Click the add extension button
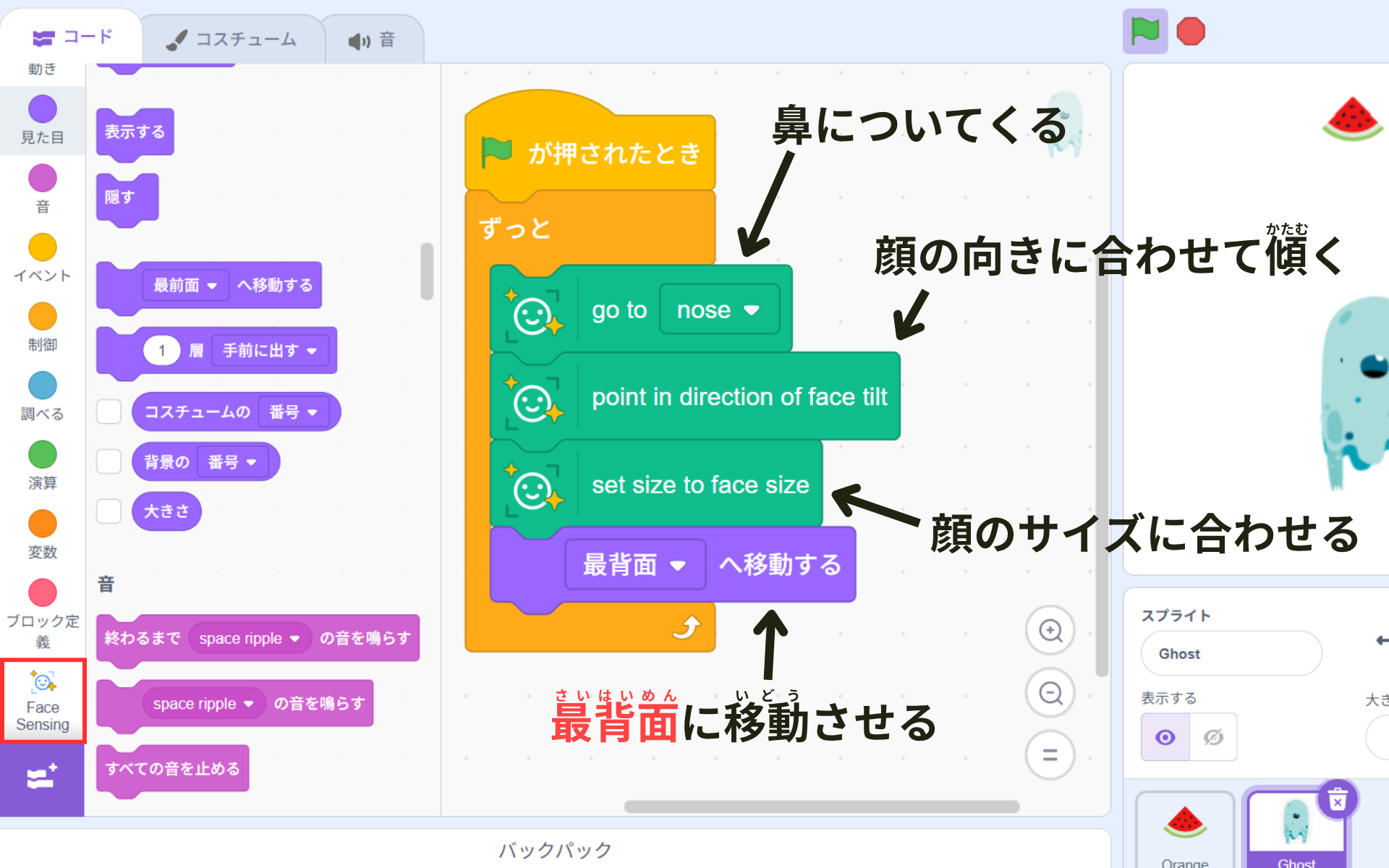1389x868 pixels. (x=42, y=778)
